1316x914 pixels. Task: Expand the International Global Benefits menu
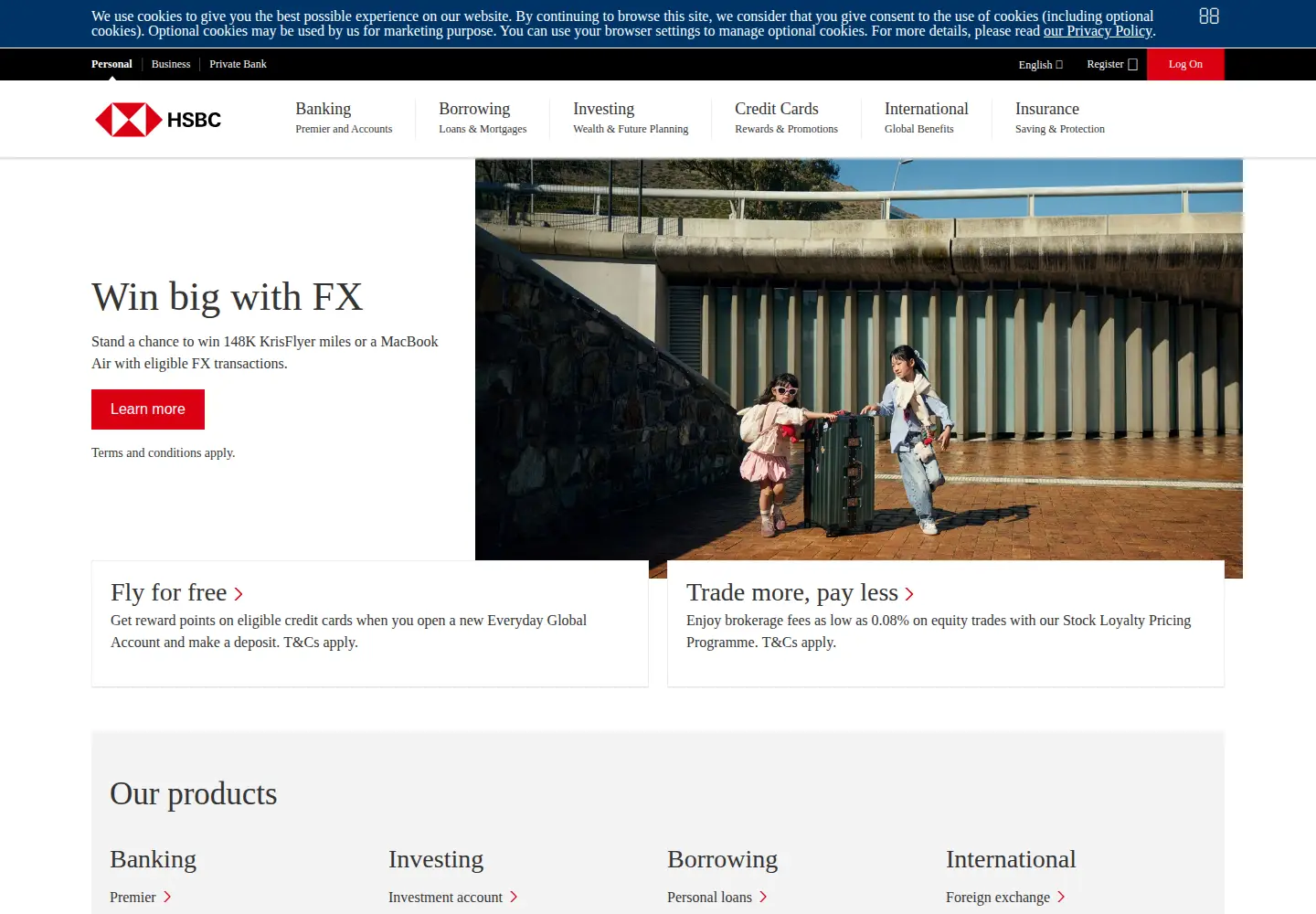click(927, 118)
